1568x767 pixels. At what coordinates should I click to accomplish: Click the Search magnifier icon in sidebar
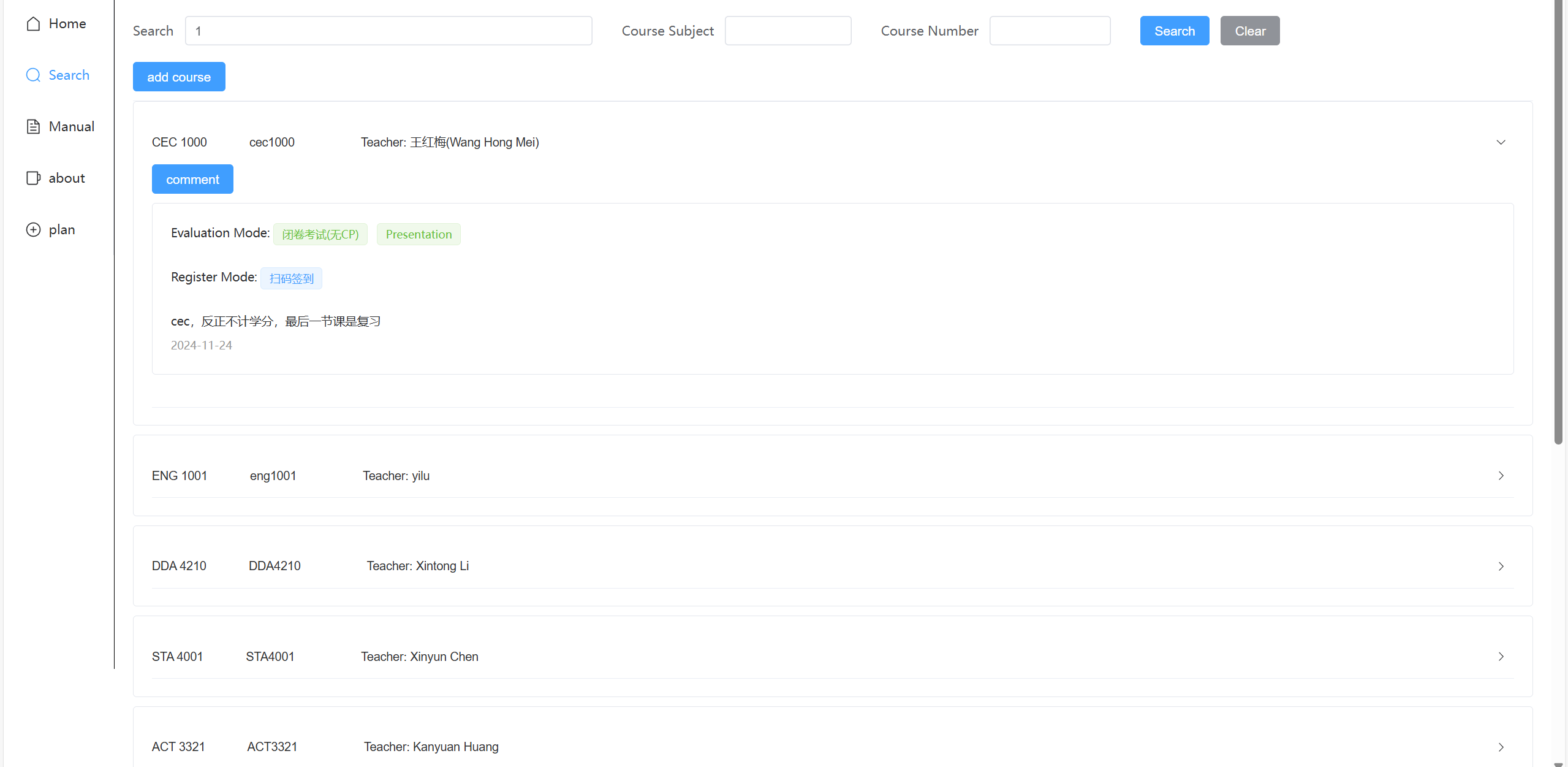(x=34, y=75)
